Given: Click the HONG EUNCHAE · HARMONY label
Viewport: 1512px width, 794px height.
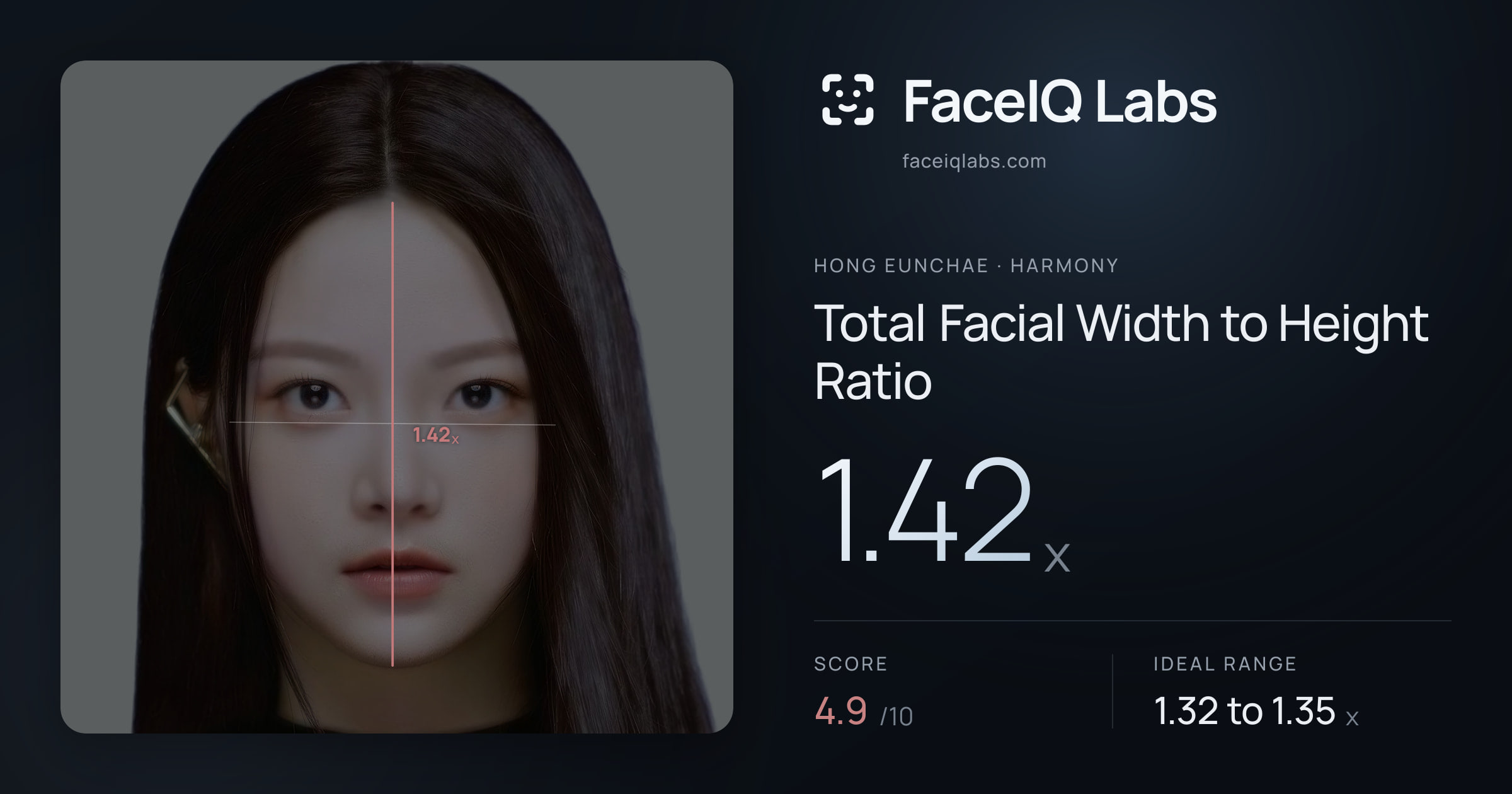Looking at the screenshot, I should tap(966, 265).
